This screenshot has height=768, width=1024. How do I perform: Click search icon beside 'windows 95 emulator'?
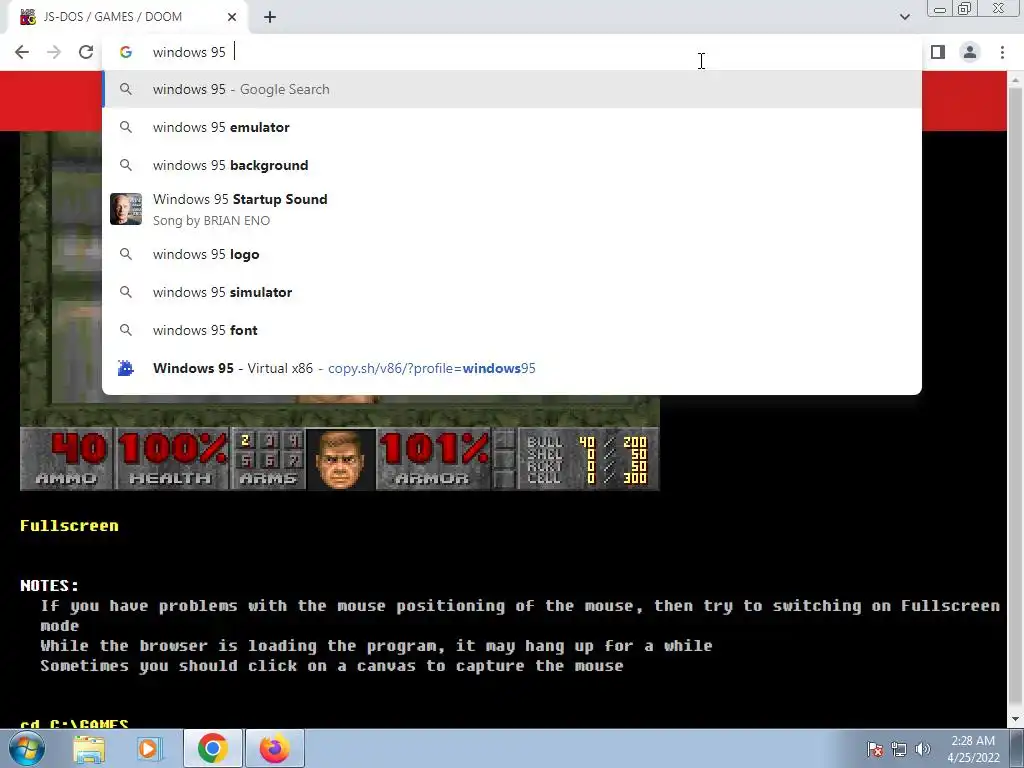pos(125,127)
